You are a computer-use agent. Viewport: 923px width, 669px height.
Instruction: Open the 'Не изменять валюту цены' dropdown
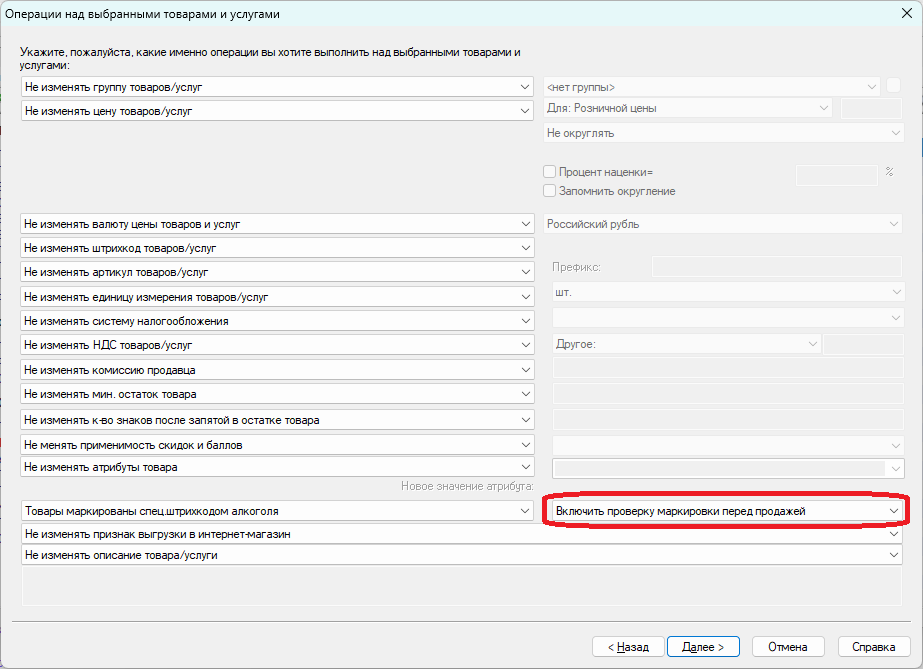(x=277, y=224)
